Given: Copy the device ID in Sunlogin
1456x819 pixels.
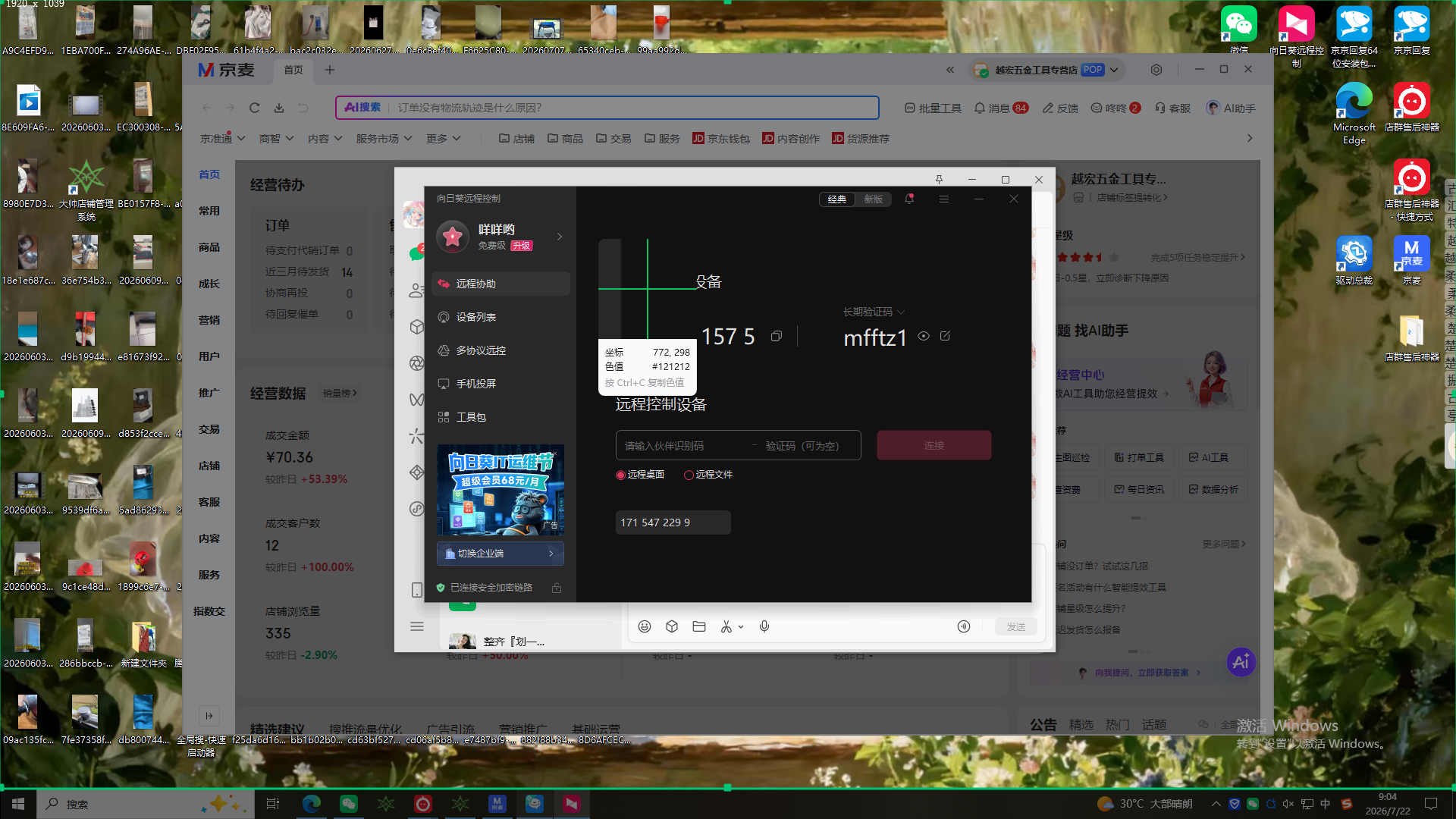Looking at the screenshot, I should click(x=777, y=336).
